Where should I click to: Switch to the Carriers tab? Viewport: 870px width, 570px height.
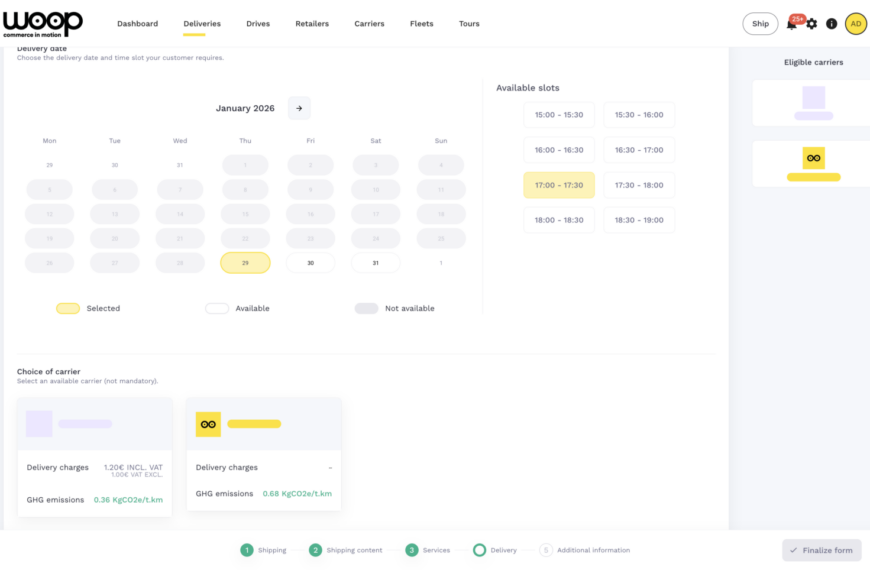pos(369,24)
